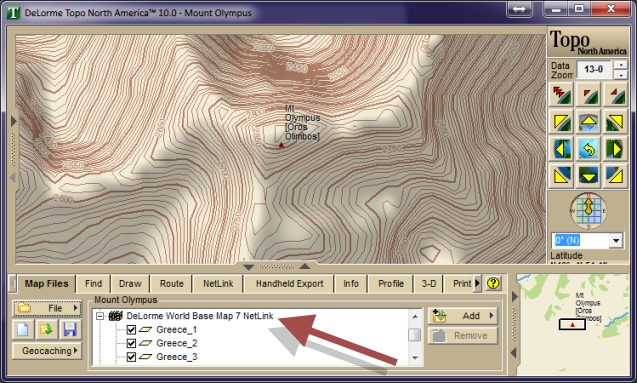Pan the map west with left arrow
Image resolution: width=637 pixels, height=383 pixels.
coord(561,149)
